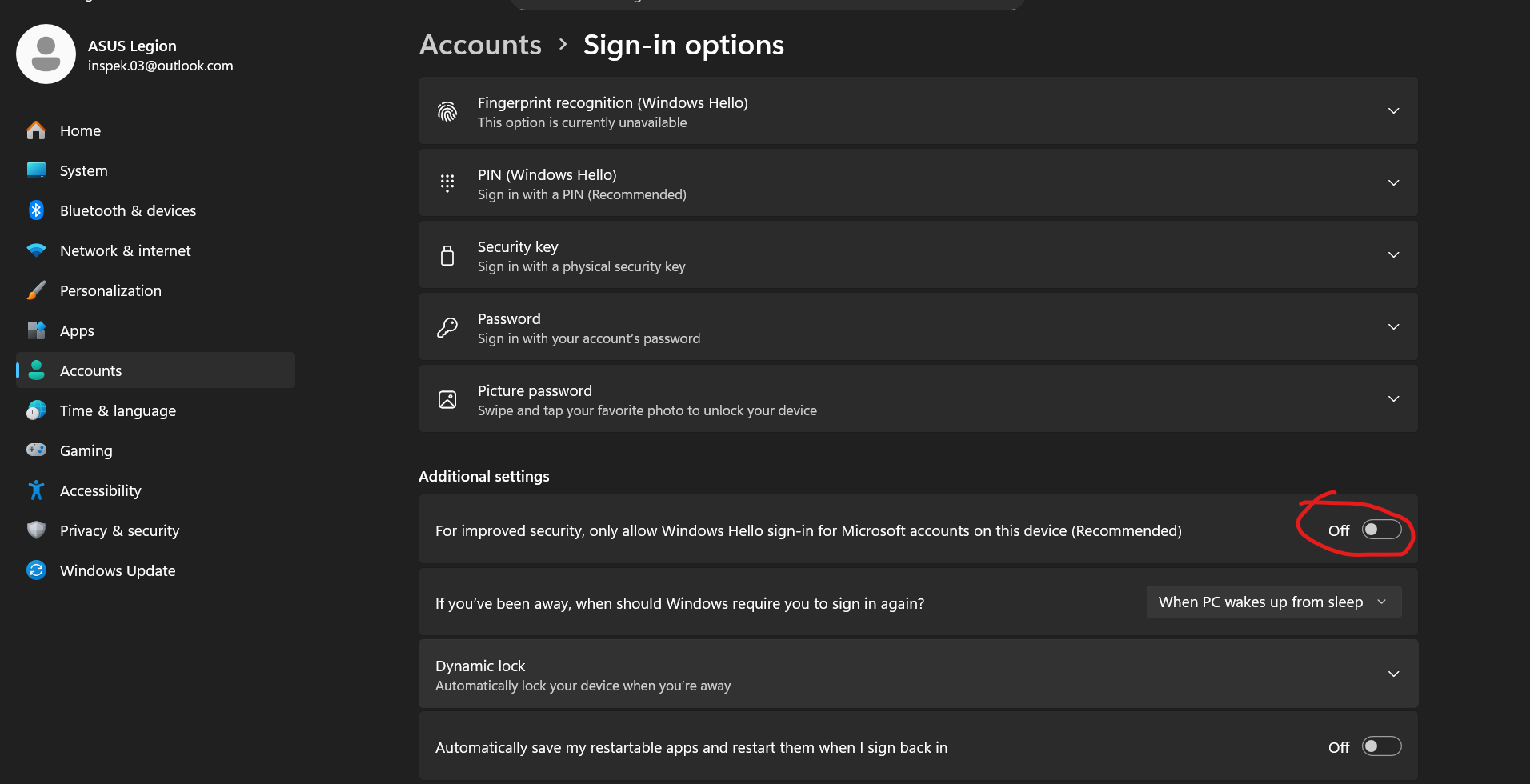Viewport: 1530px width, 784px height.
Task: Open Personalization via the paintbrush icon
Action: 36,290
